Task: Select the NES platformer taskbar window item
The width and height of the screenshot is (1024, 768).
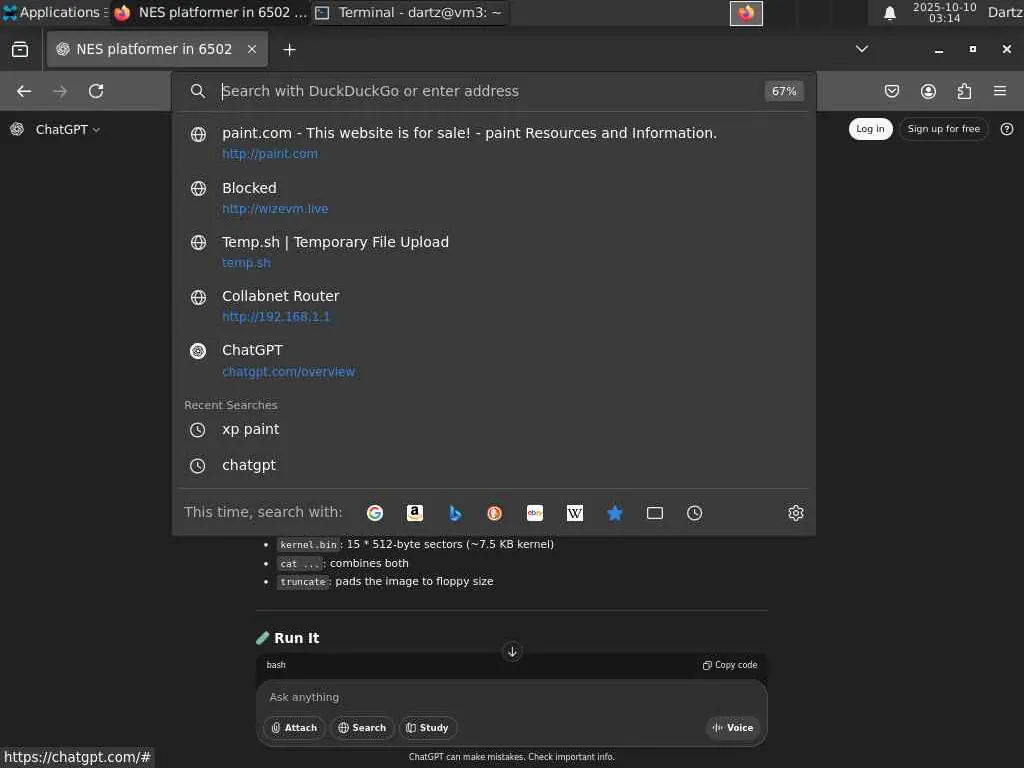Action: (209, 12)
